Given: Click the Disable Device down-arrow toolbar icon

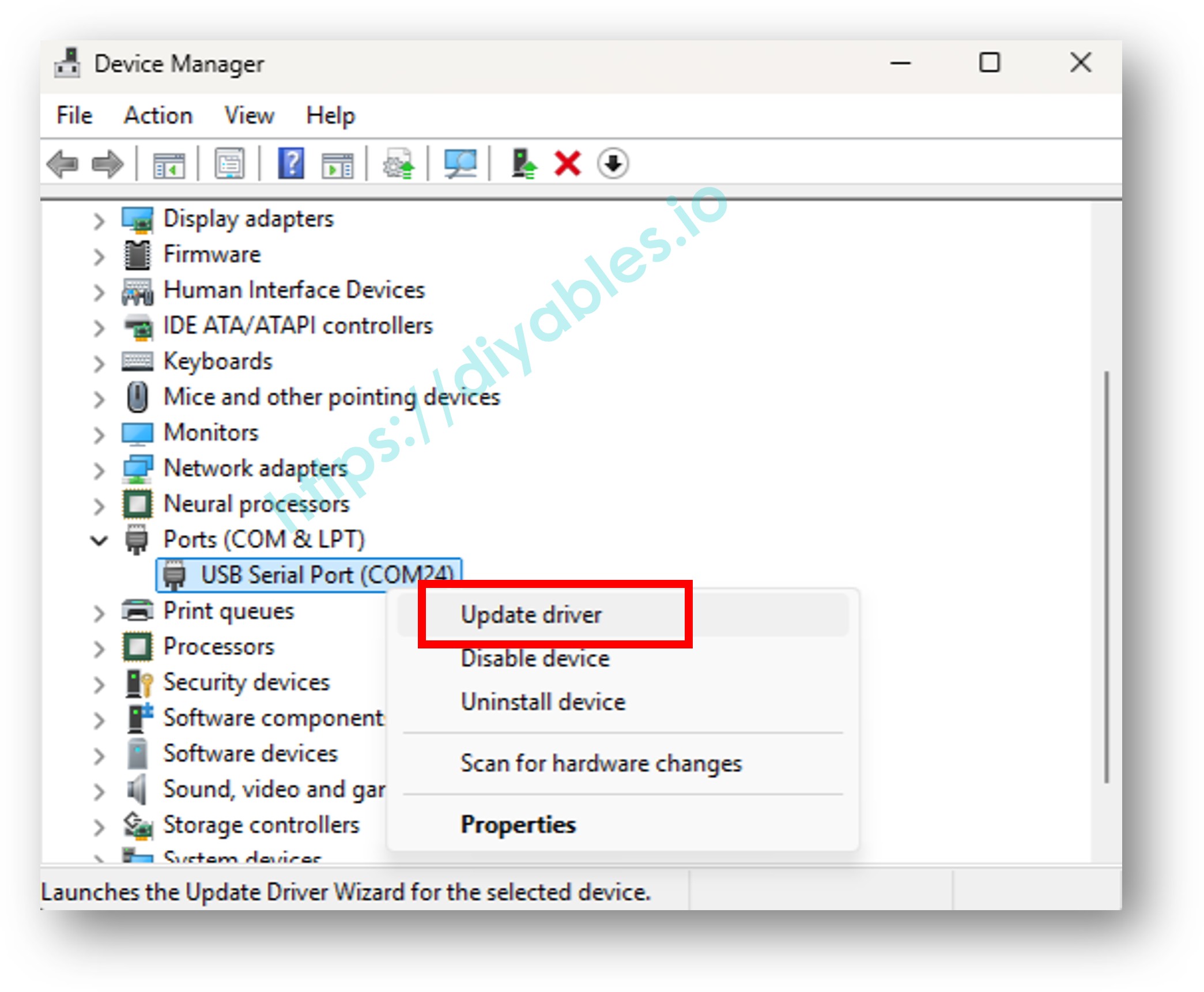Looking at the screenshot, I should click(612, 163).
